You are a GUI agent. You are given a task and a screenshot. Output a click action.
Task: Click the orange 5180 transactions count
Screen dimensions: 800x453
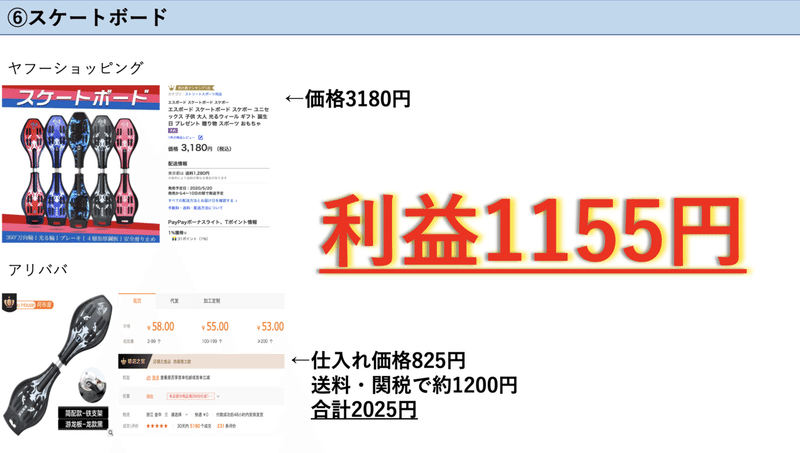[x=195, y=426]
